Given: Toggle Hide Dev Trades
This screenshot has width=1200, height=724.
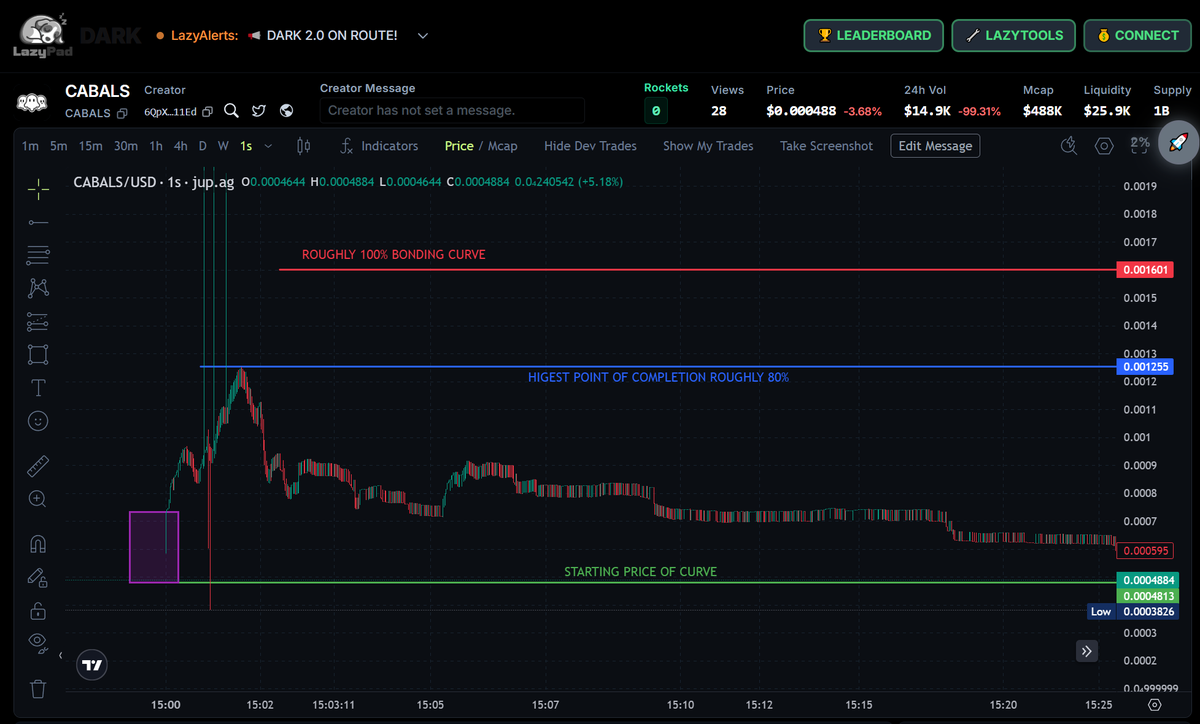Looking at the screenshot, I should coord(590,146).
